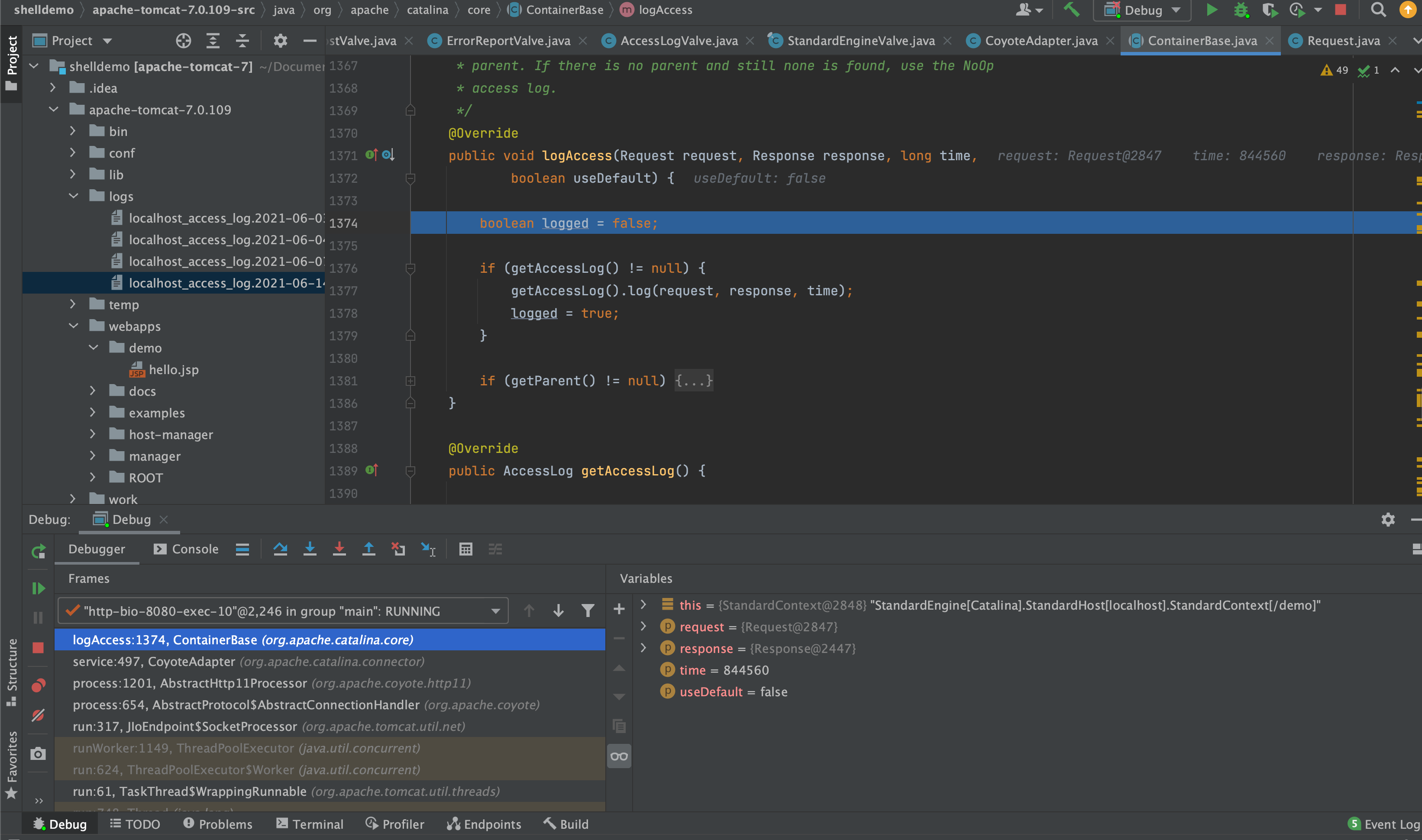Screen dimensions: 1422x840
Task: Switch to Console tab in debugger
Action: (186, 549)
